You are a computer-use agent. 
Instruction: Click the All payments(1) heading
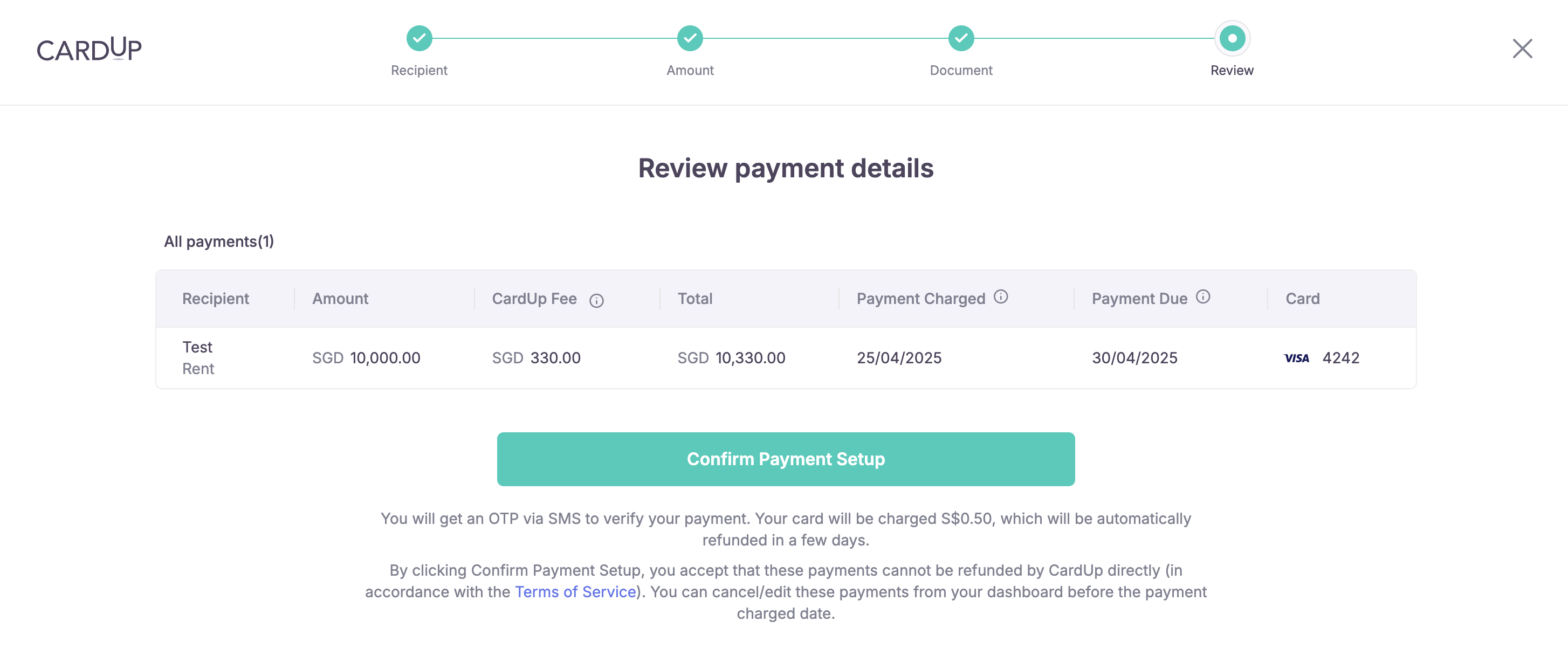tap(219, 242)
